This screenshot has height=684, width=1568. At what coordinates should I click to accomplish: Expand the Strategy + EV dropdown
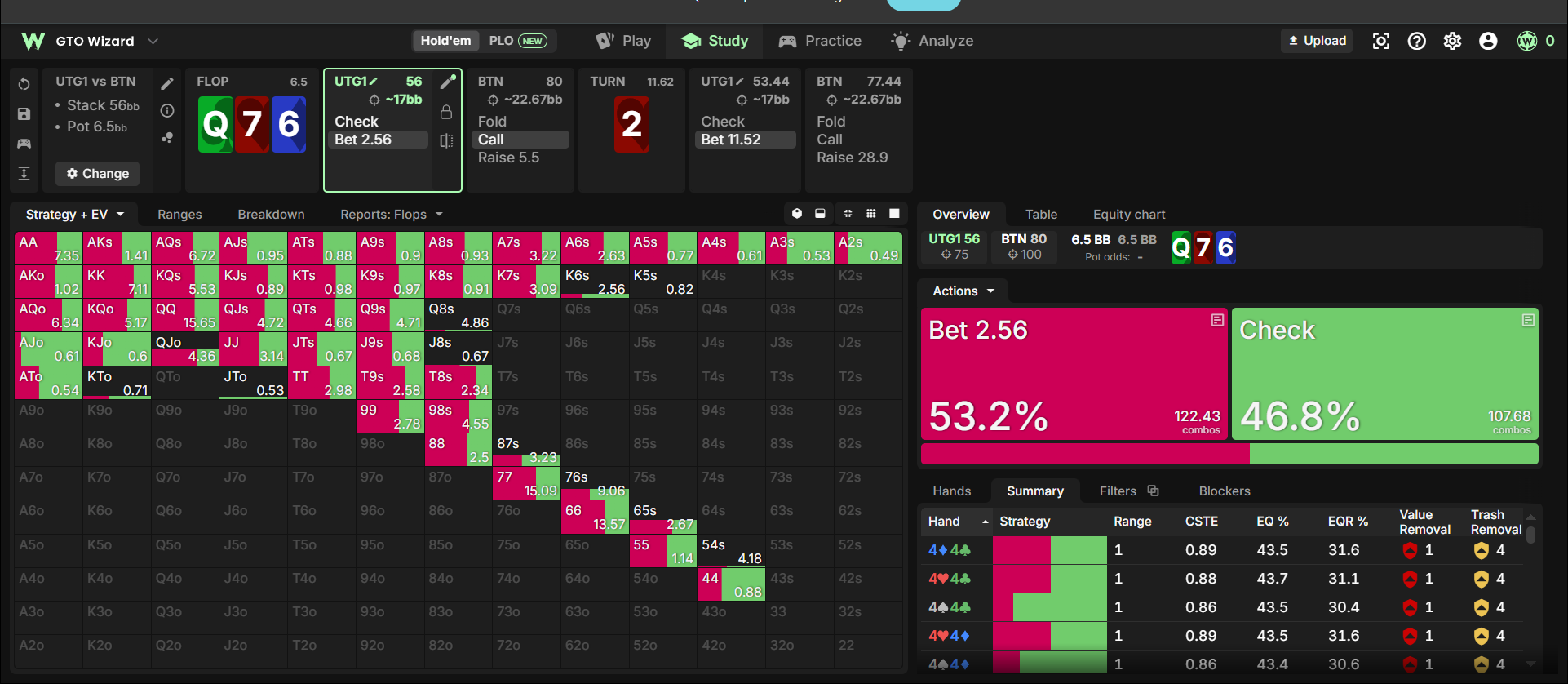tap(74, 214)
